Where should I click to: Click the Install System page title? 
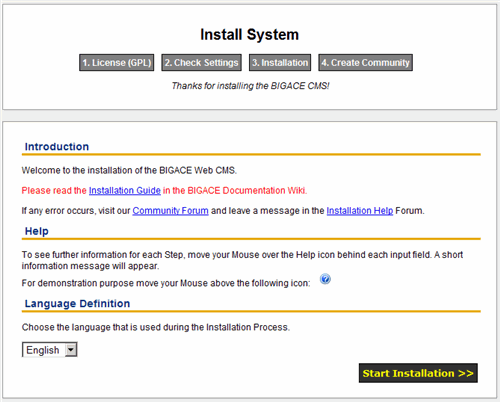tap(249, 35)
